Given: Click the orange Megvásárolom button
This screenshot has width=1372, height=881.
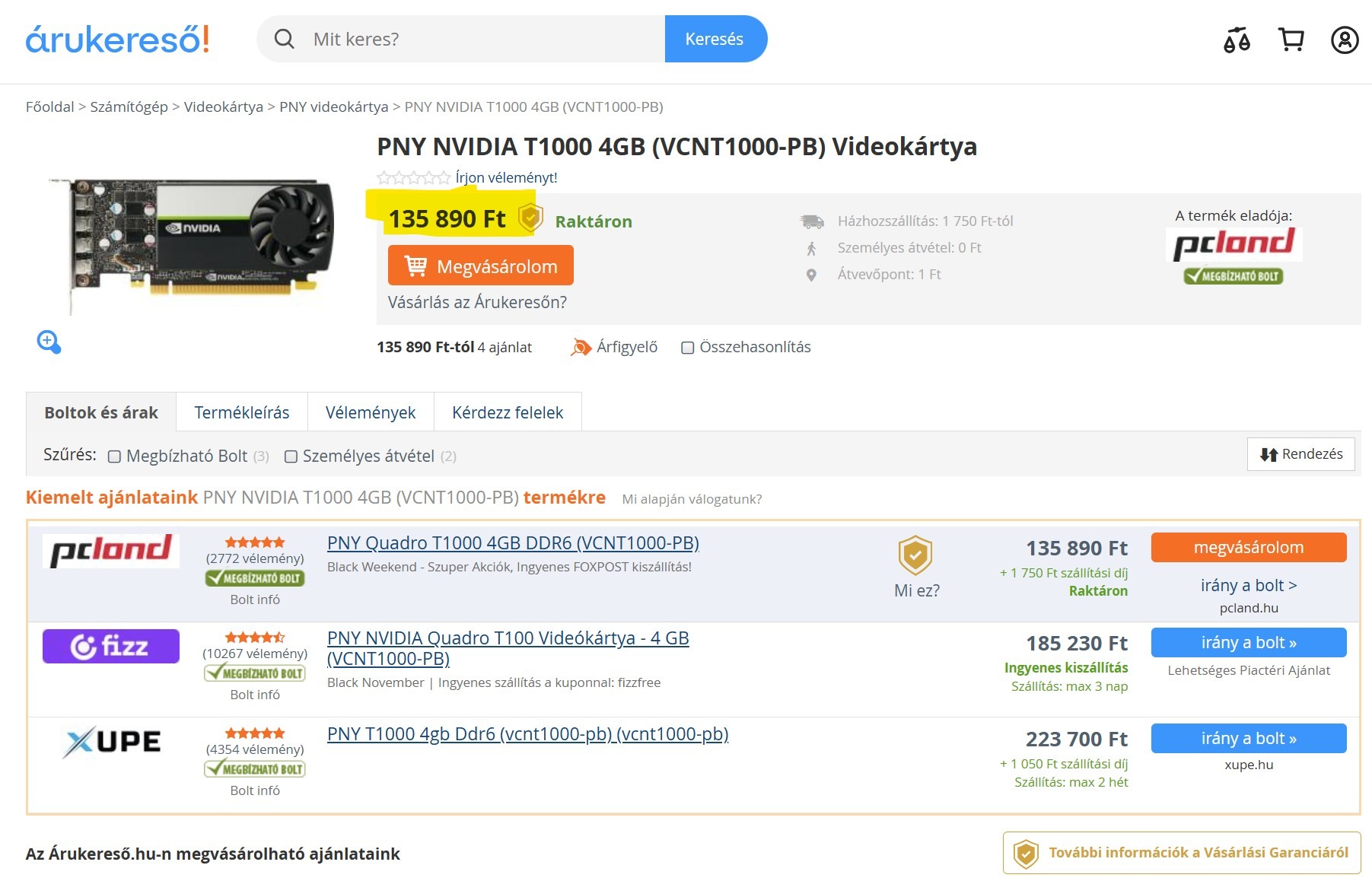Looking at the screenshot, I should tap(481, 266).
